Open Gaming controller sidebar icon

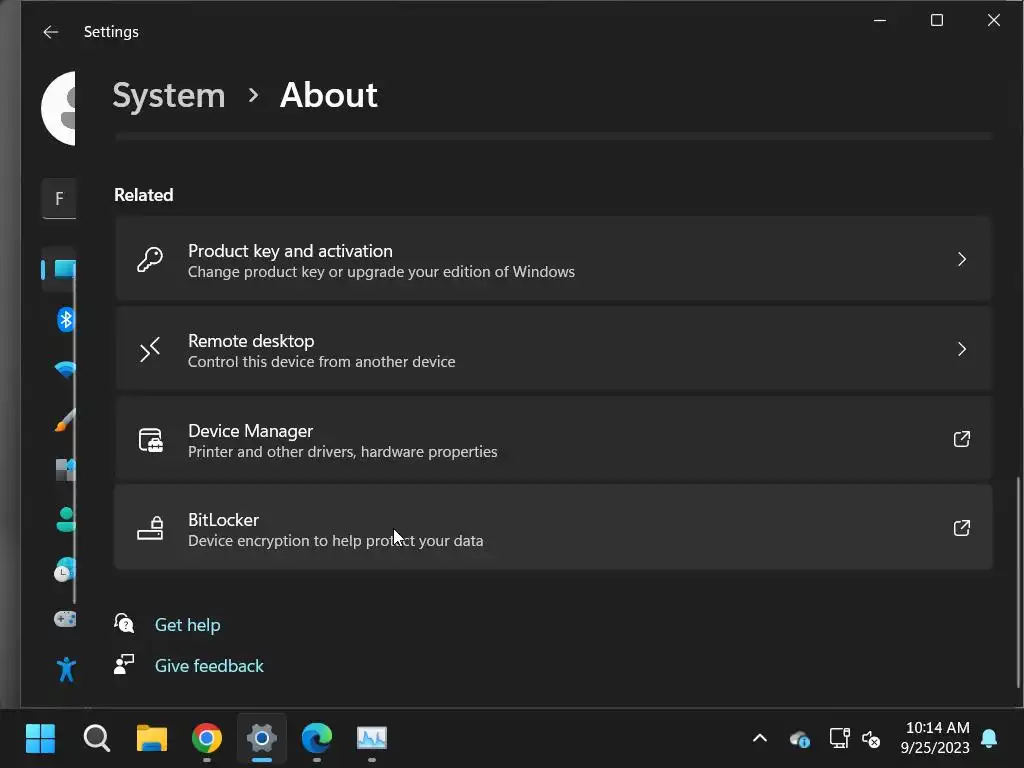pyautogui.click(x=65, y=618)
